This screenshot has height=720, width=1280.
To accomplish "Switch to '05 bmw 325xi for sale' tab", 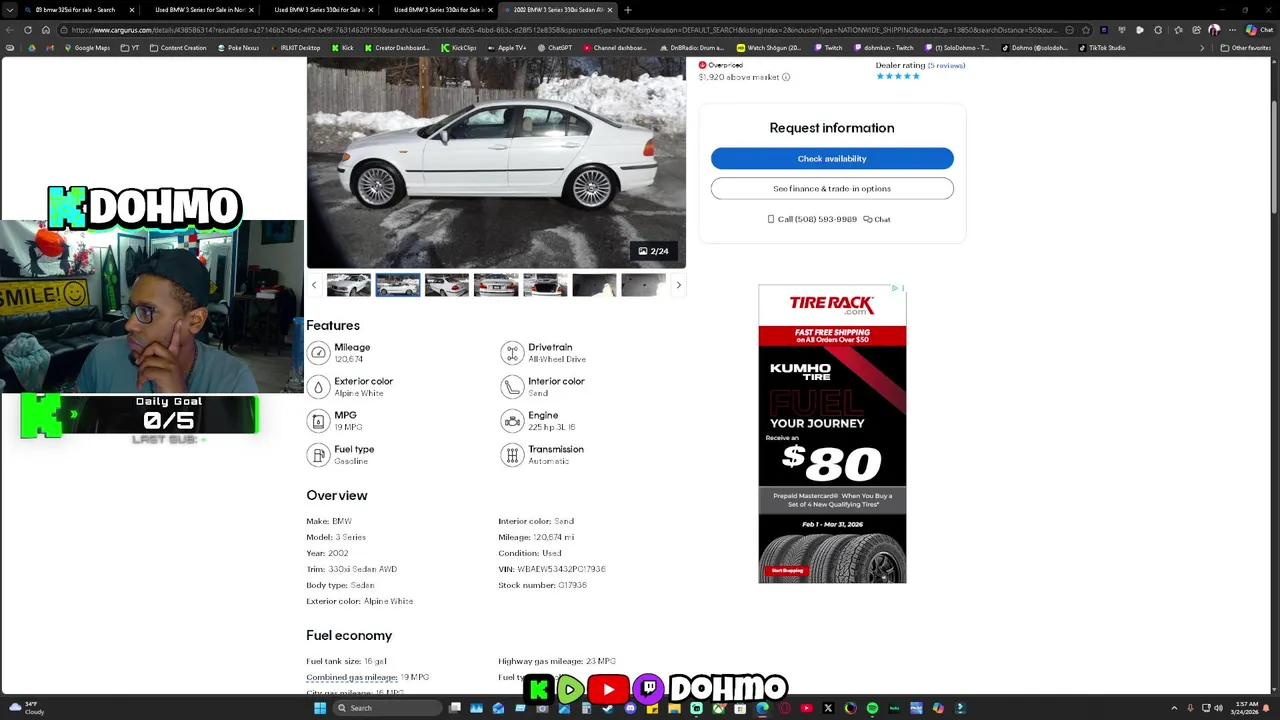I will point(76,10).
